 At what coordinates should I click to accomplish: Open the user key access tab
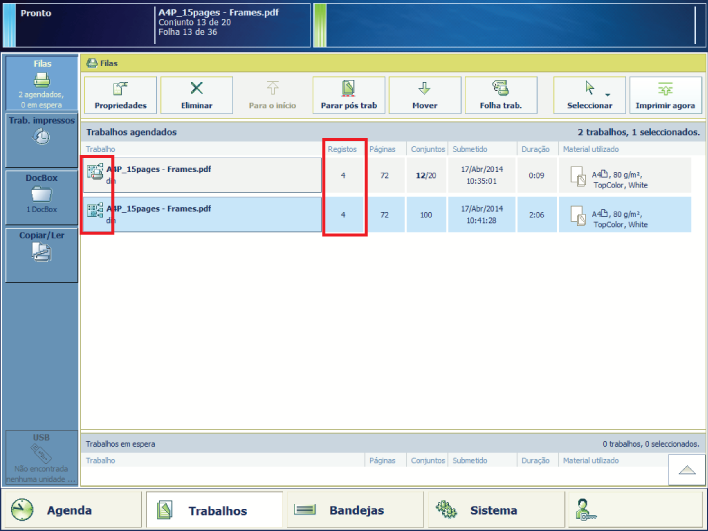coord(635,510)
